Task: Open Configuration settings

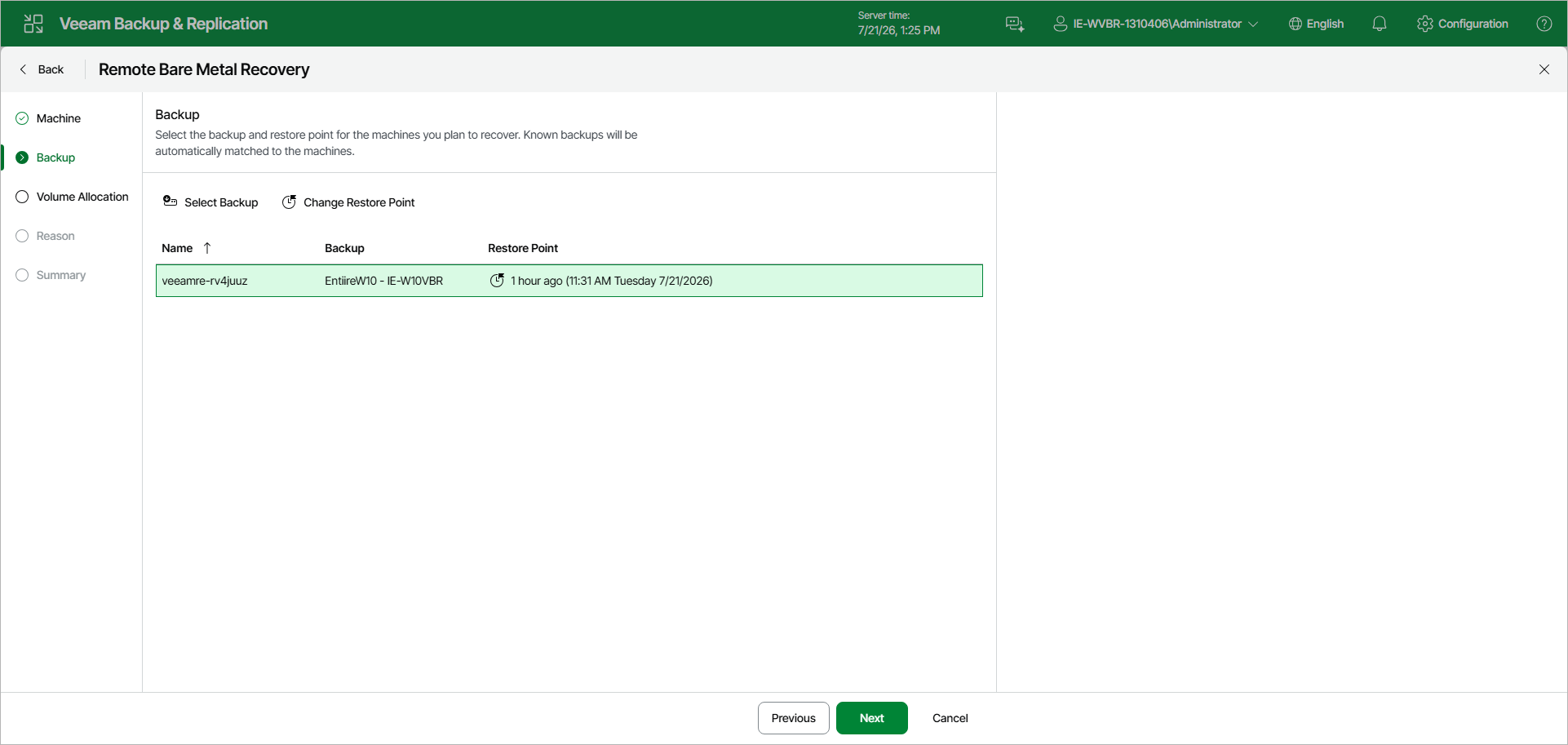Action: [x=1463, y=24]
